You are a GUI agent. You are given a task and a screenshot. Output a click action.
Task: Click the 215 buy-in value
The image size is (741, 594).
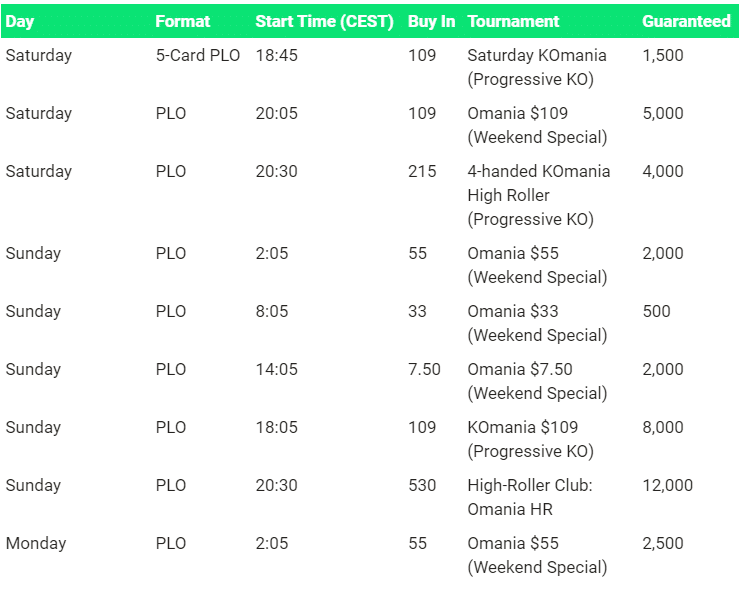point(422,171)
